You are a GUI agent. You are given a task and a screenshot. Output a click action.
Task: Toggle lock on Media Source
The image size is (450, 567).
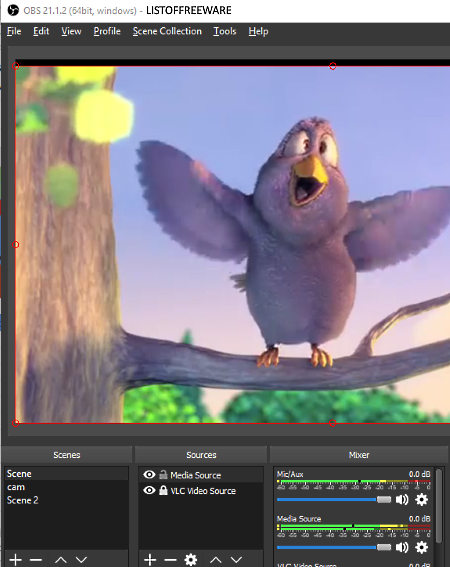[164, 474]
